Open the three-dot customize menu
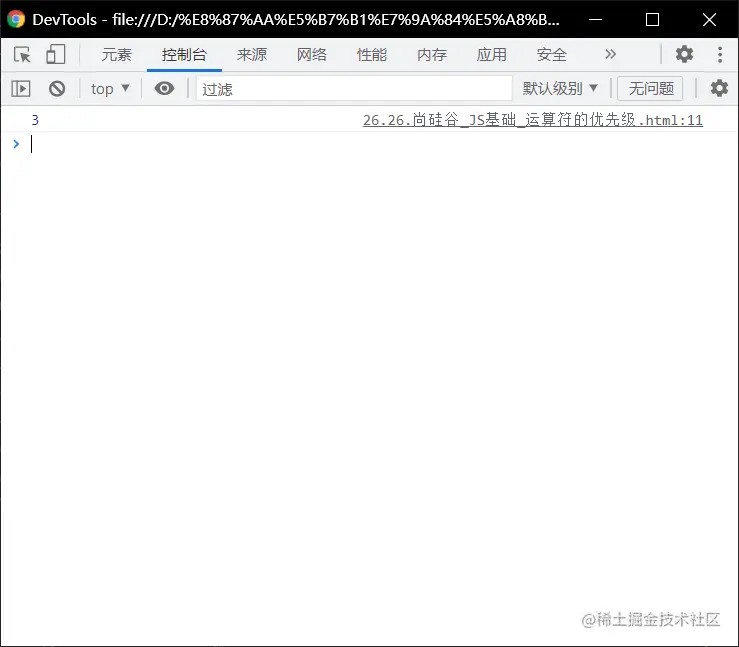The width and height of the screenshot is (739, 647). 720,54
